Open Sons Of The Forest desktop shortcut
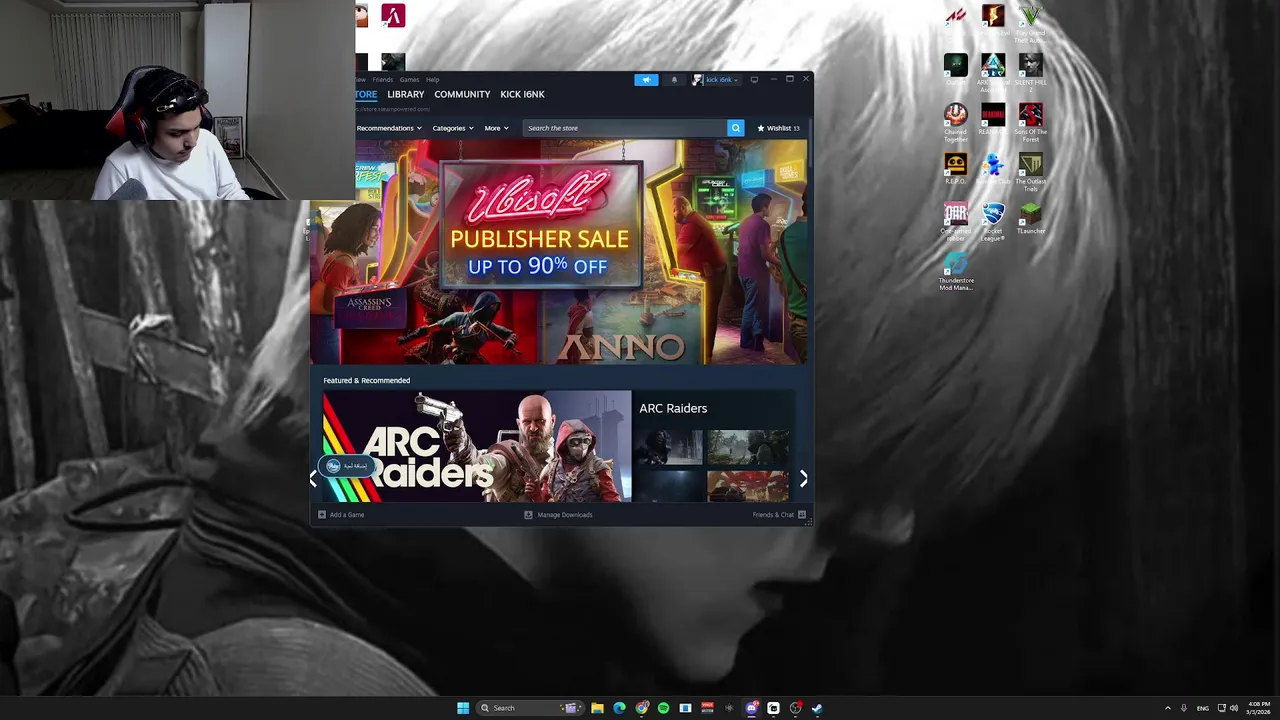This screenshot has height=720, width=1280. pyautogui.click(x=1030, y=123)
